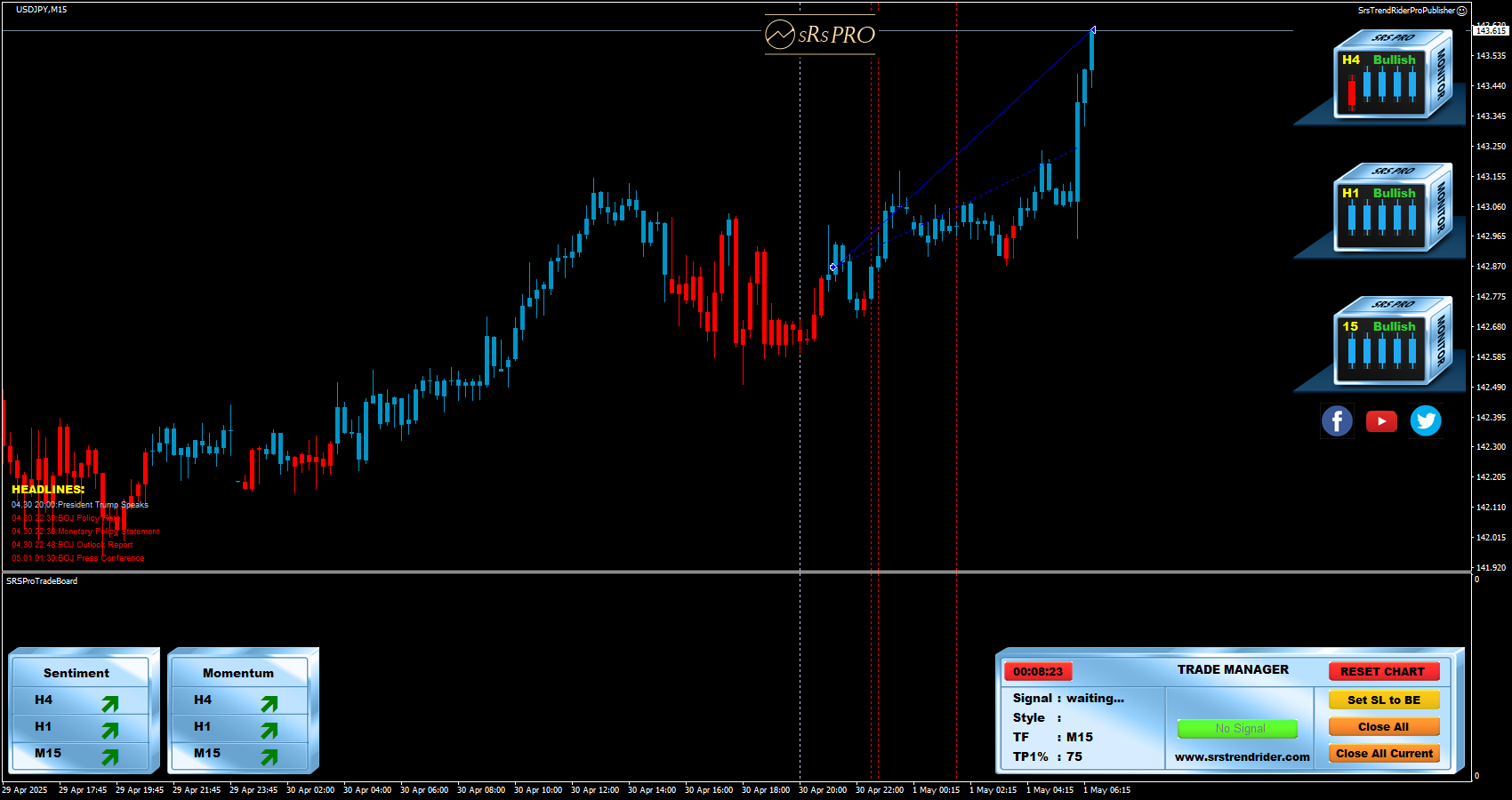This screenshot has width=1512, height=800.
Task: Click Close All Current button
Action: [x=1383, y=754]
